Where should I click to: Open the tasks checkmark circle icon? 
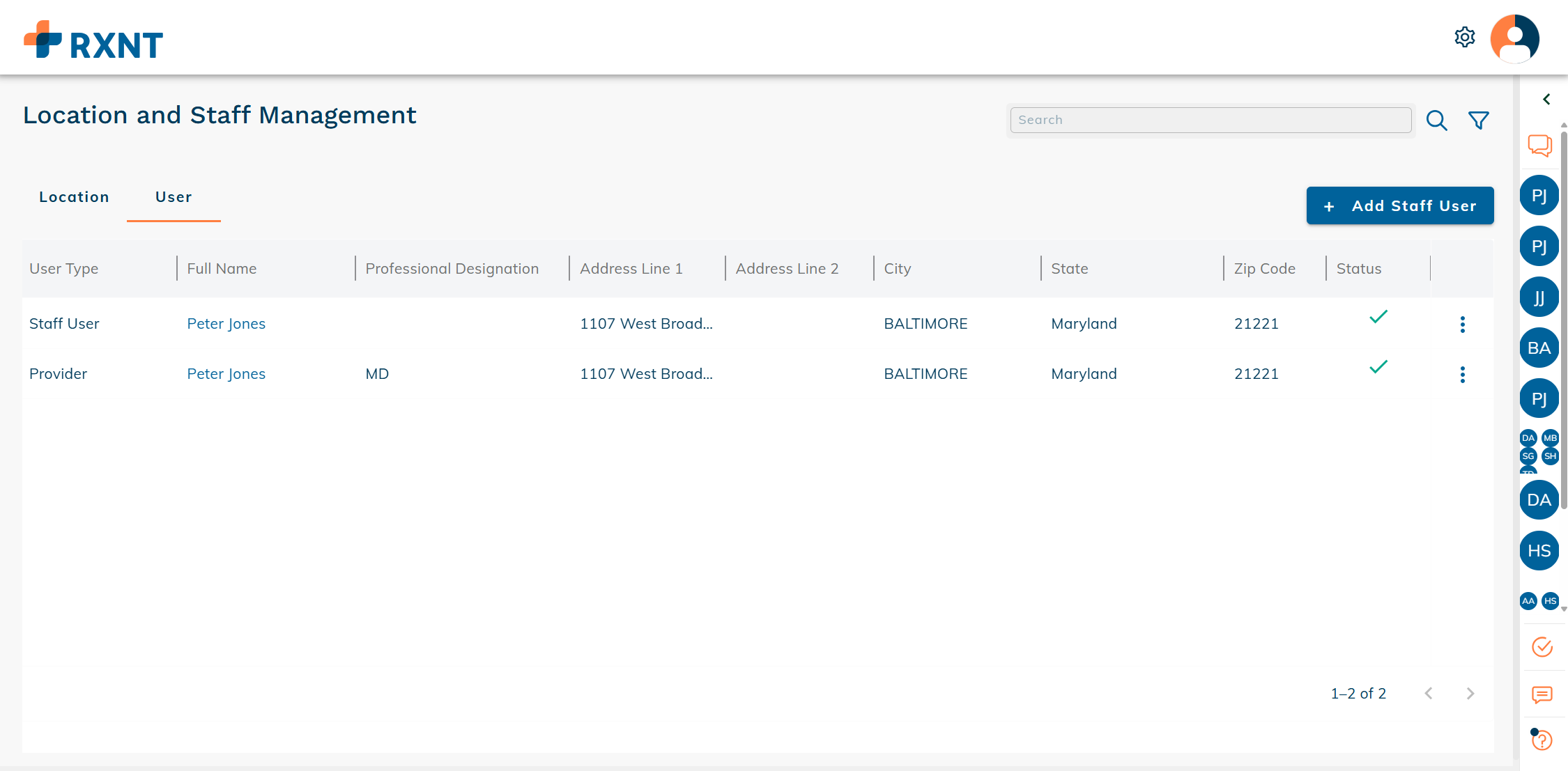1542,647
